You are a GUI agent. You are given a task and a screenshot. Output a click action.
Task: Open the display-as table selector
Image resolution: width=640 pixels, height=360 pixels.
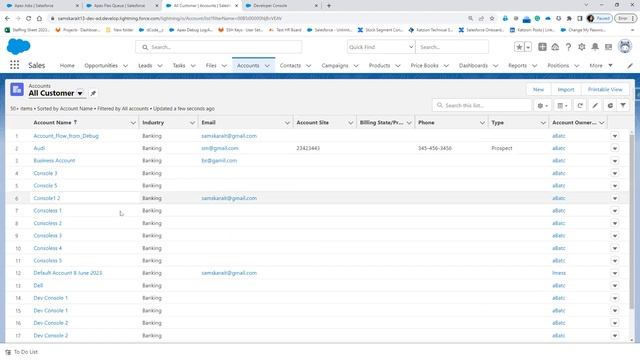[562, 105]
